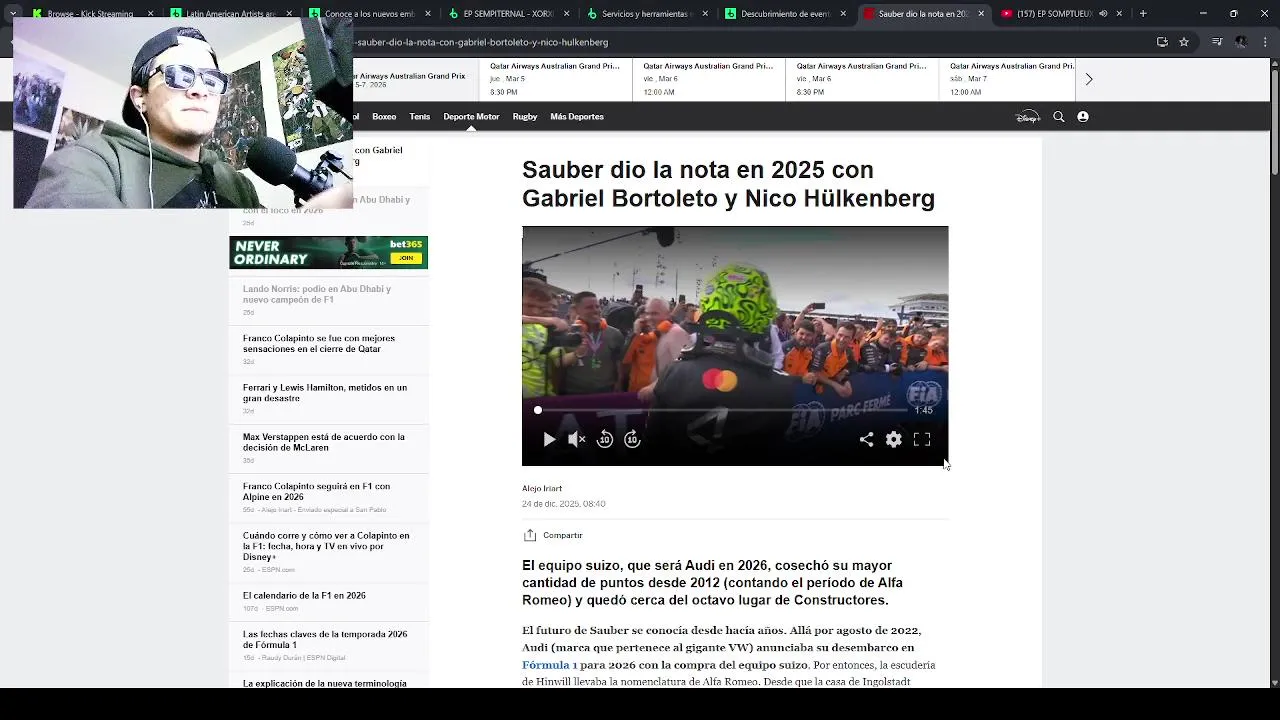
Task: Click the URL in the address bar
Action: 480,43
